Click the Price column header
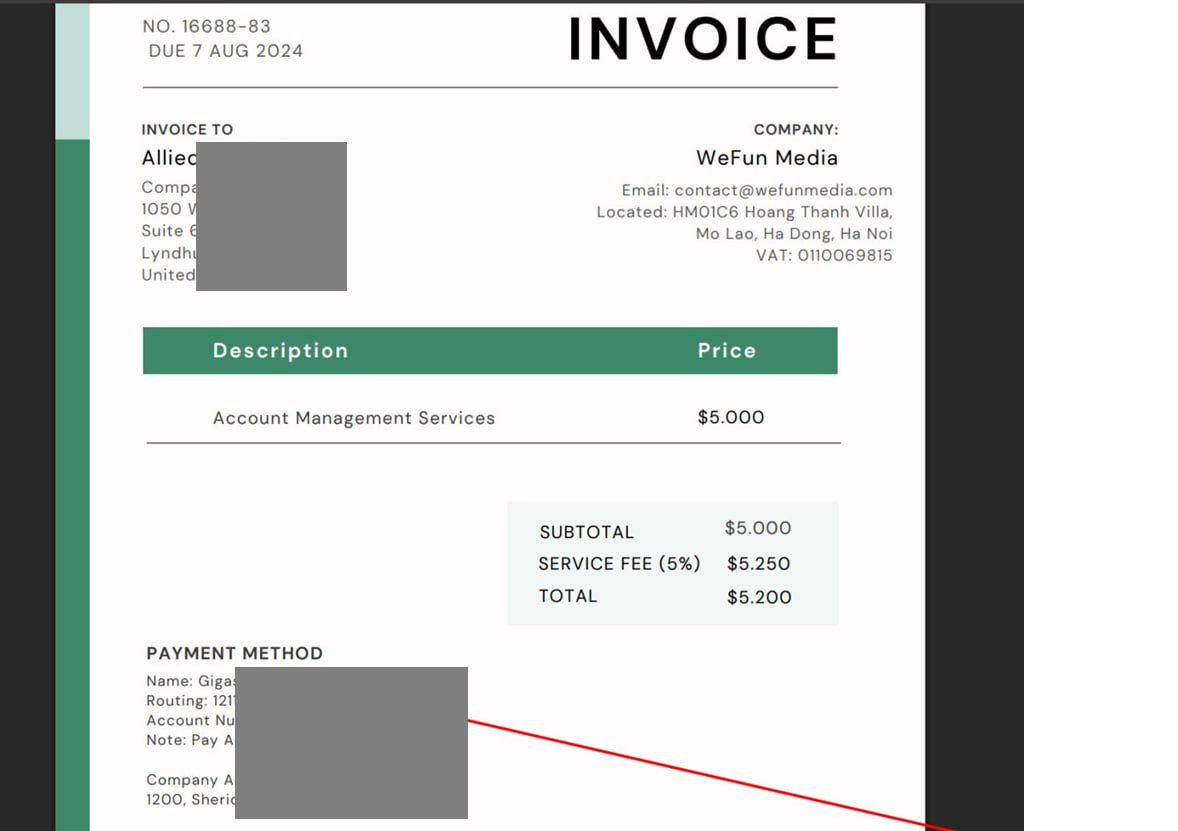 click(726, 351)
